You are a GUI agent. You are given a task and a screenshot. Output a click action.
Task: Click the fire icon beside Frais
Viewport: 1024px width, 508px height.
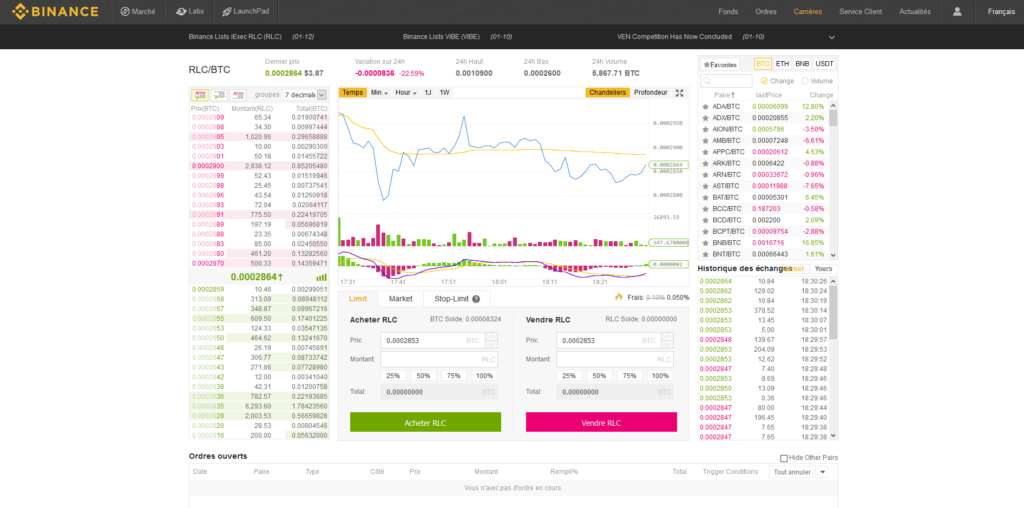pos(618,297)
